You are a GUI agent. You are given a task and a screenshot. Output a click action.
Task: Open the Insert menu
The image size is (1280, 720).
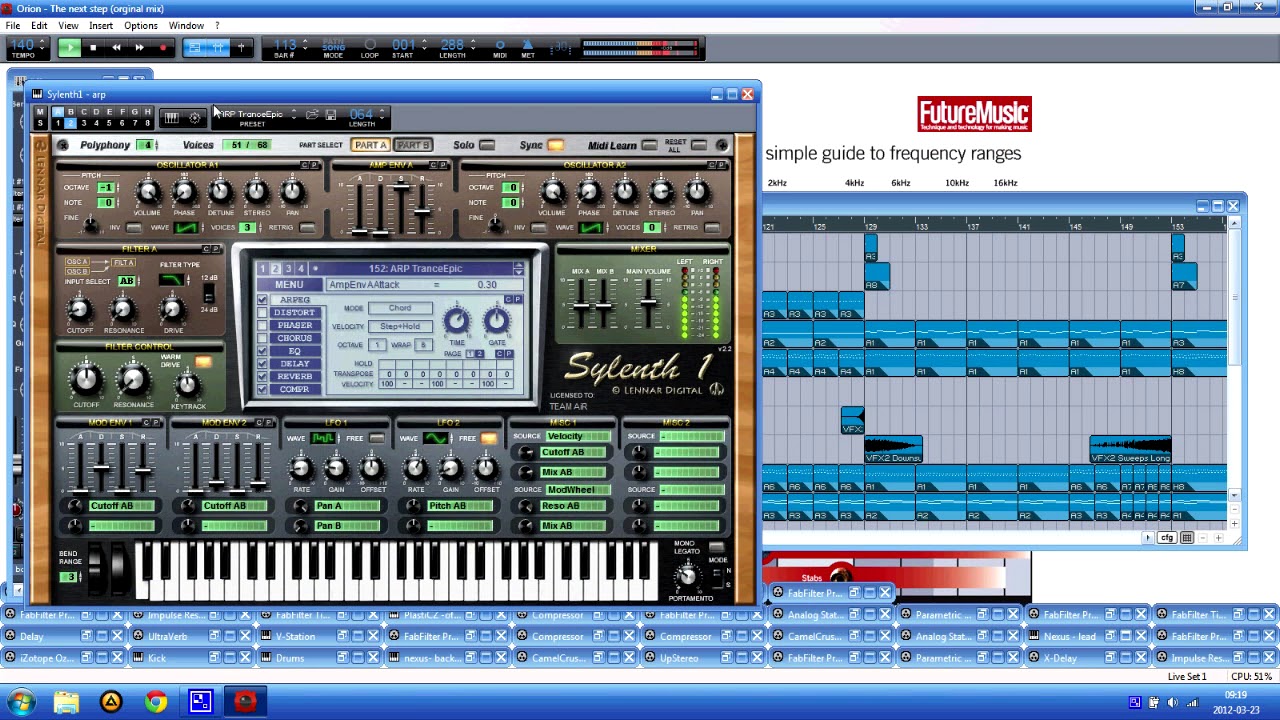101,25
